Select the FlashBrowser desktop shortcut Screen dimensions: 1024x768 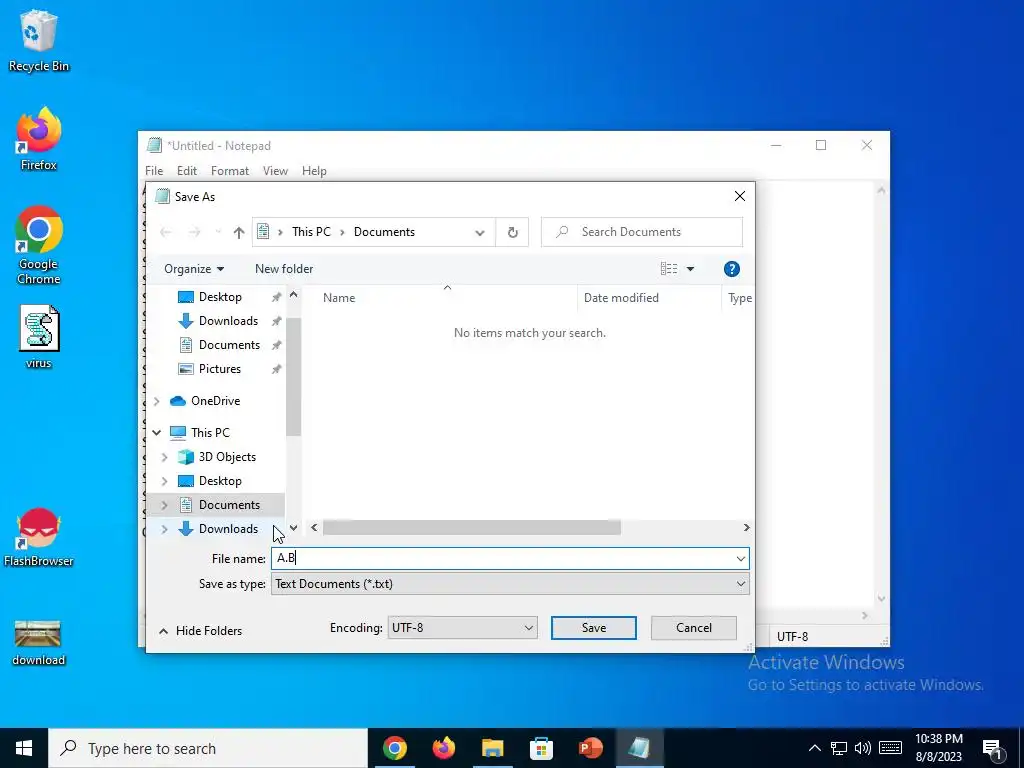[x=39, y=537]
